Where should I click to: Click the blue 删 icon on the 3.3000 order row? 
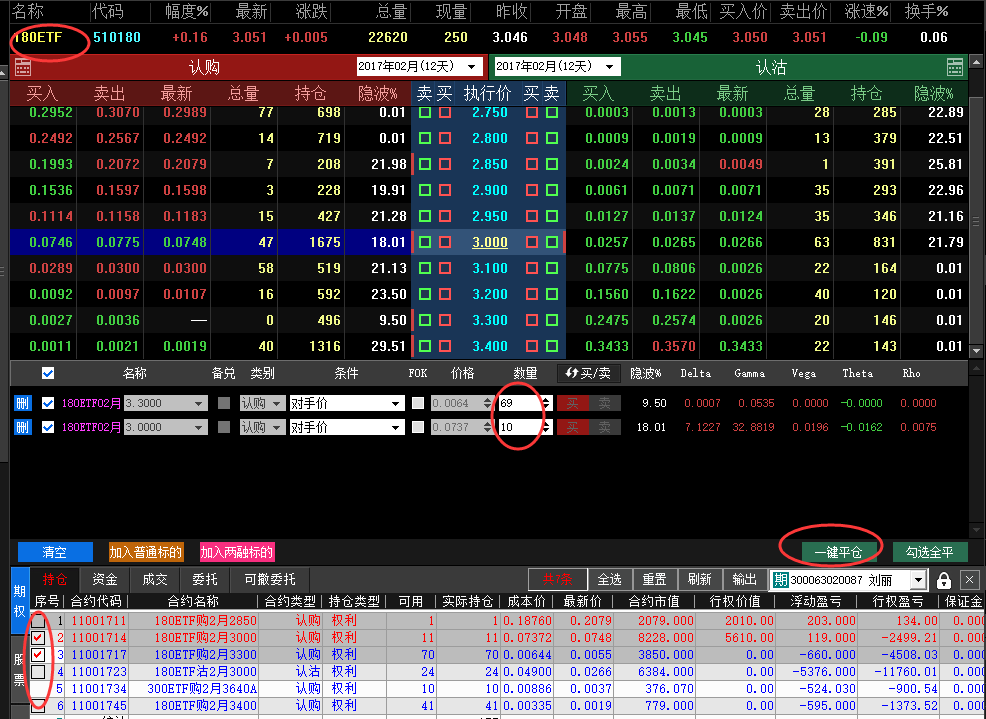click(23, 403)
